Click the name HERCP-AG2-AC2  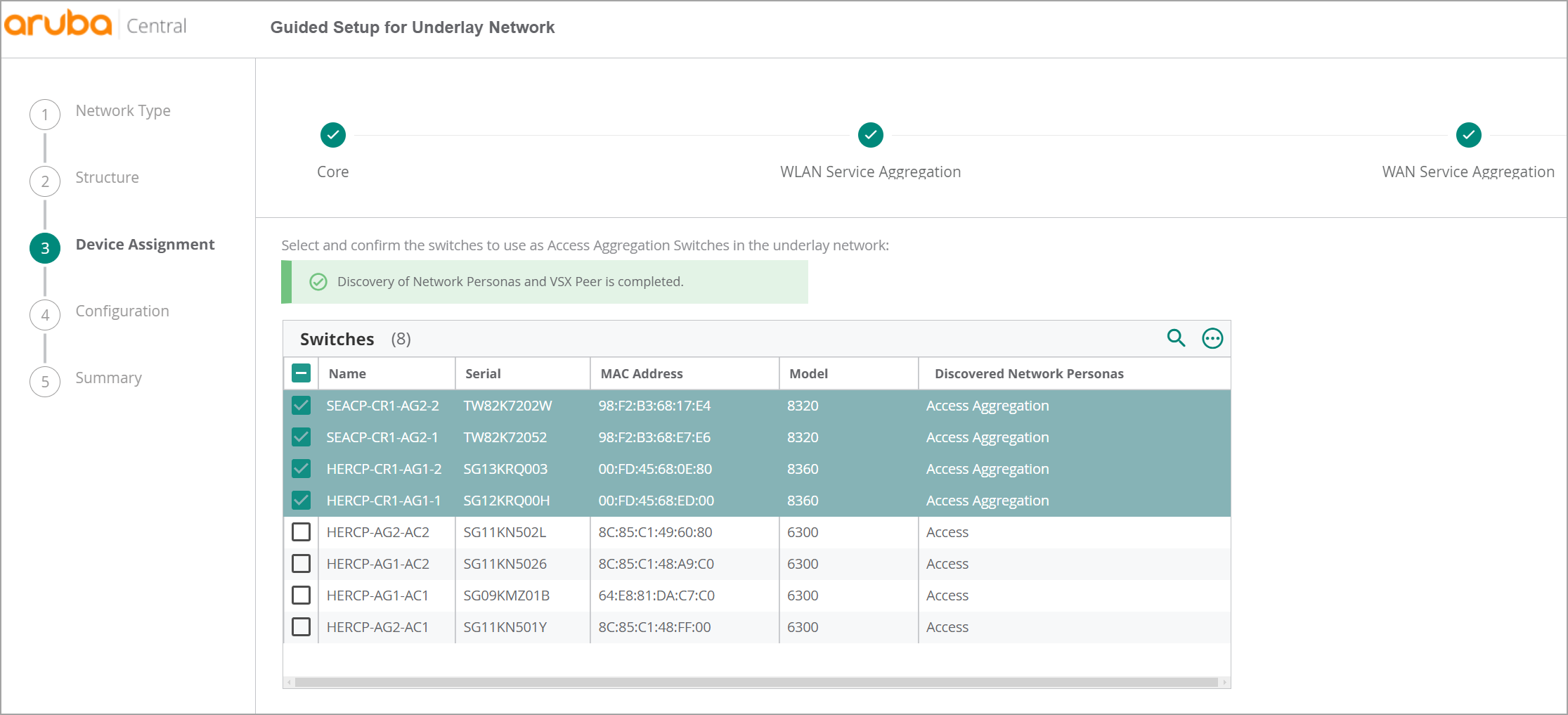[x=377, y=532]
